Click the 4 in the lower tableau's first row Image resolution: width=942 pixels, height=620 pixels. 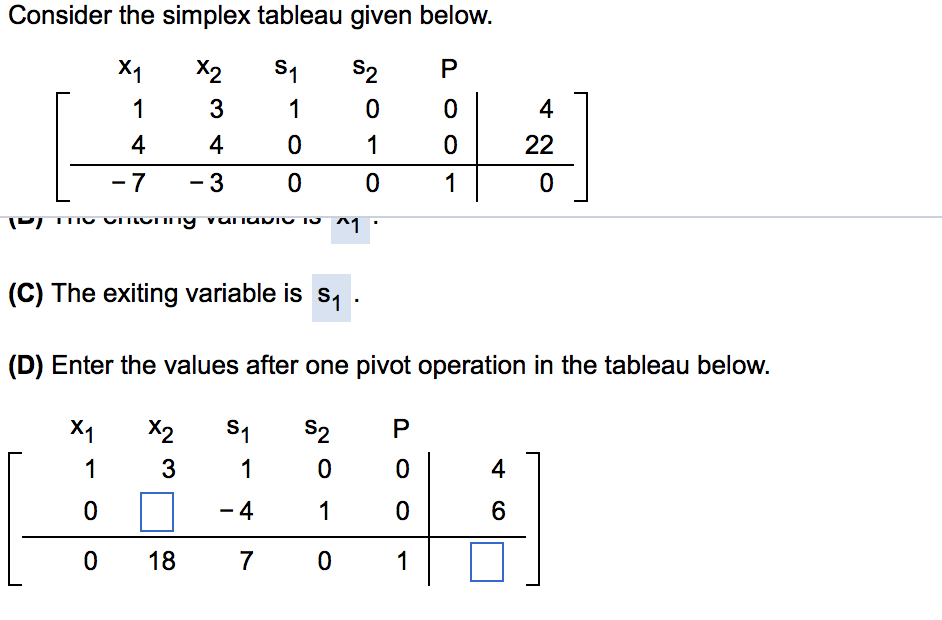pyautogui.click(x=498, y=469)
